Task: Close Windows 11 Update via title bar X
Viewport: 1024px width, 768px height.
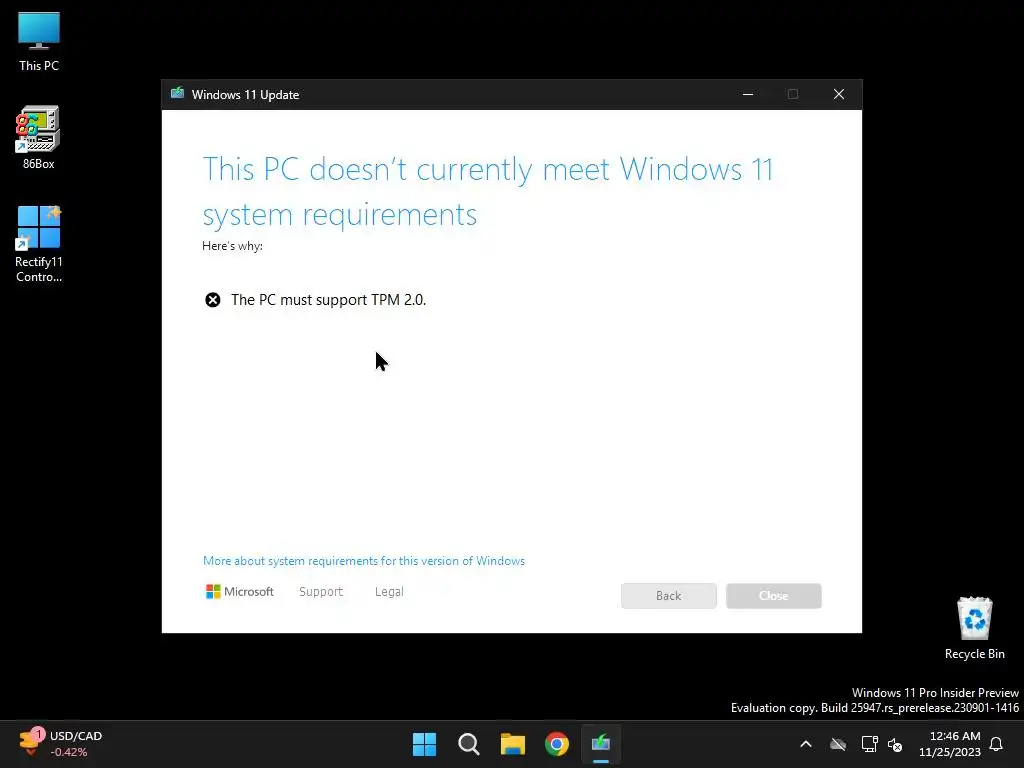Action: click(x=839, y=94)
